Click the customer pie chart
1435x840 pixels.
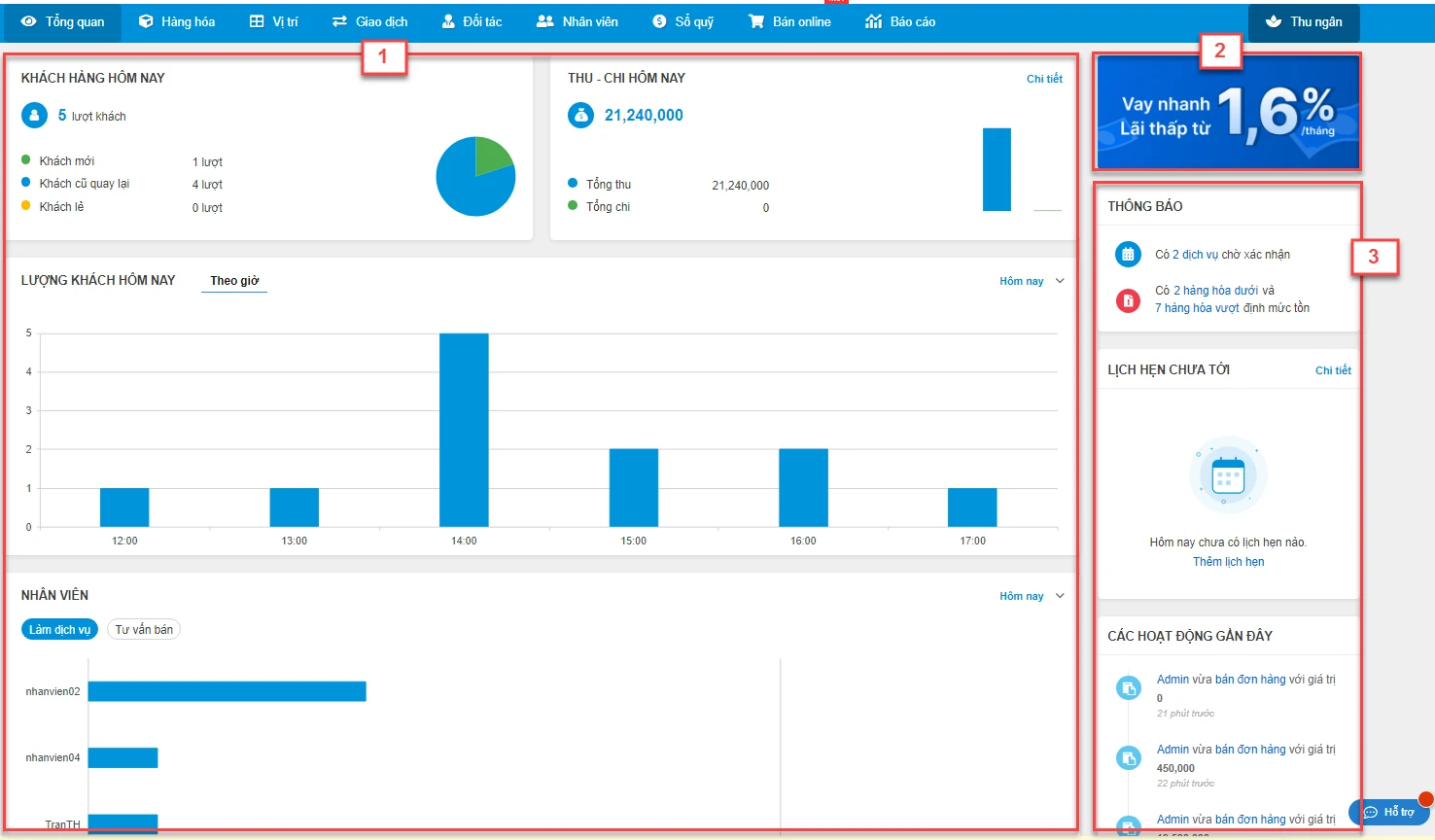click(475, 176)
